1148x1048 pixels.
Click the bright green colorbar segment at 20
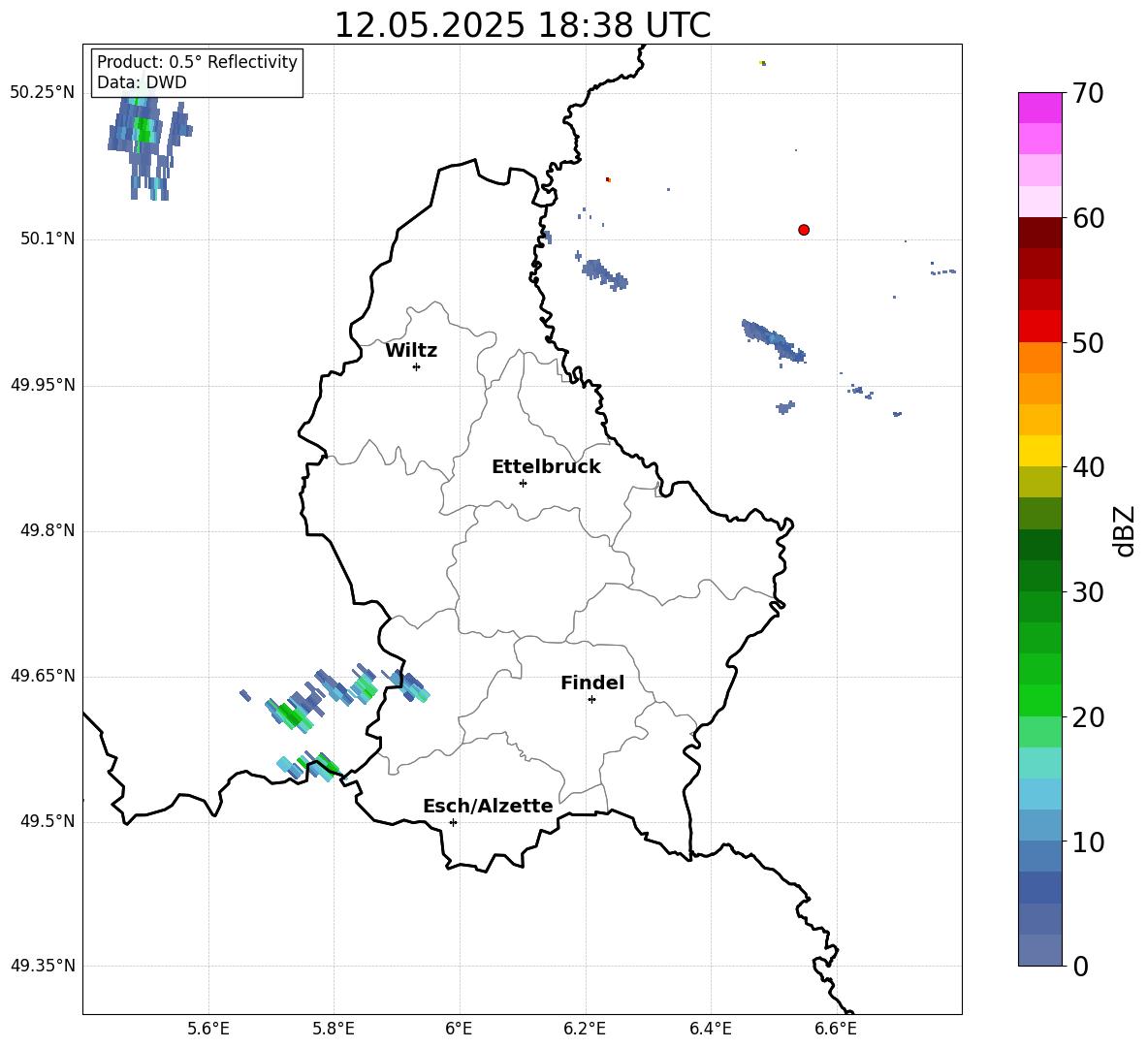coord(1039,700)
